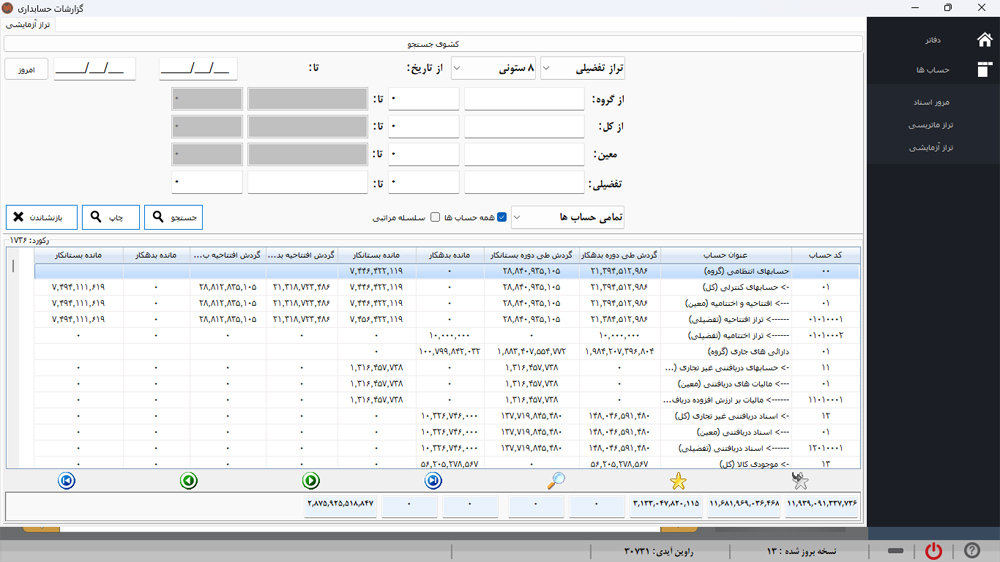The image size is (1000, 562).
Task: Uncheck the همه حساب ها checkbox
Action: (502, 217)
